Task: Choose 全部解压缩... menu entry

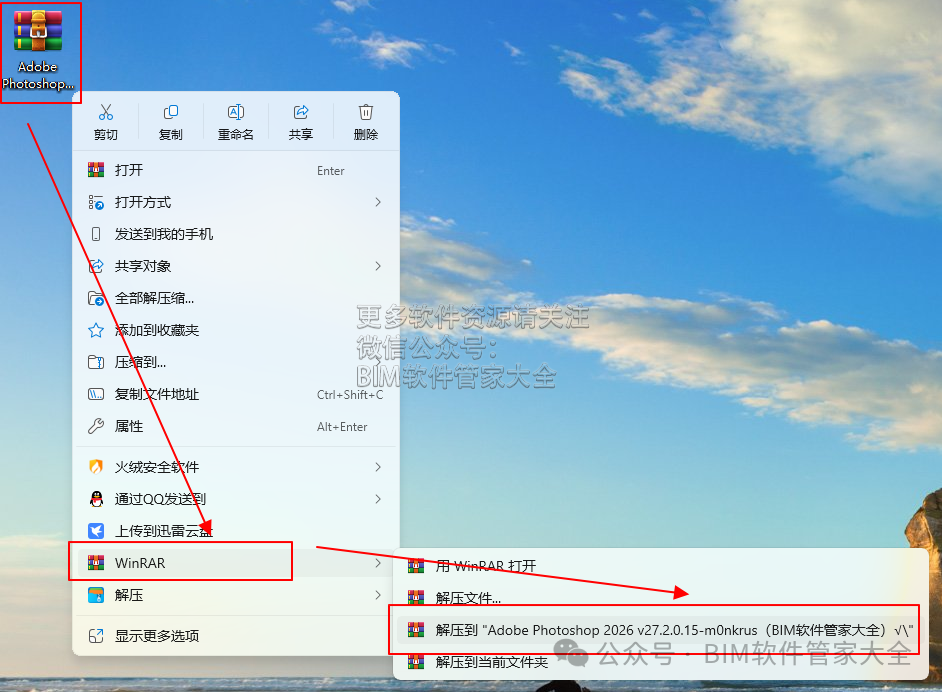Action: (x=236, y=298)
